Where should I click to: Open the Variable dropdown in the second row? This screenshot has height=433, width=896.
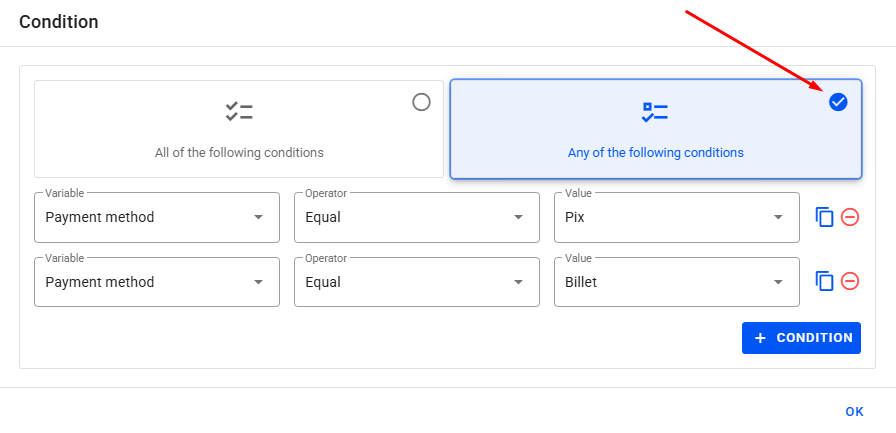pos(157,282)
